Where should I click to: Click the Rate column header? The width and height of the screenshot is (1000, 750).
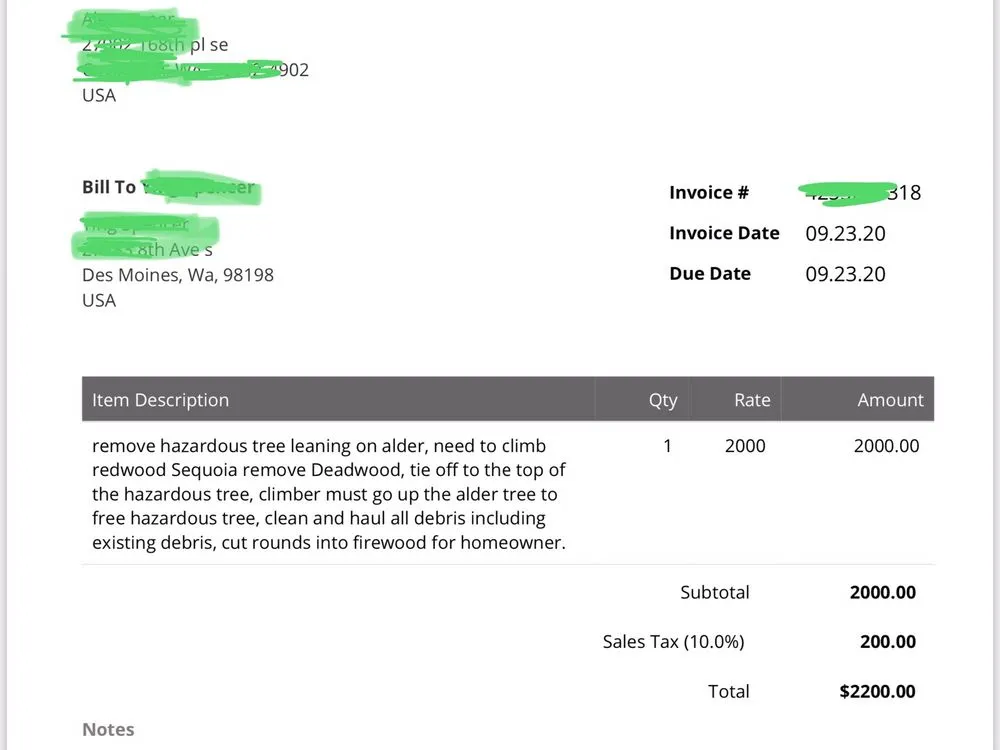pyautogui.click(x=752, y=400)
